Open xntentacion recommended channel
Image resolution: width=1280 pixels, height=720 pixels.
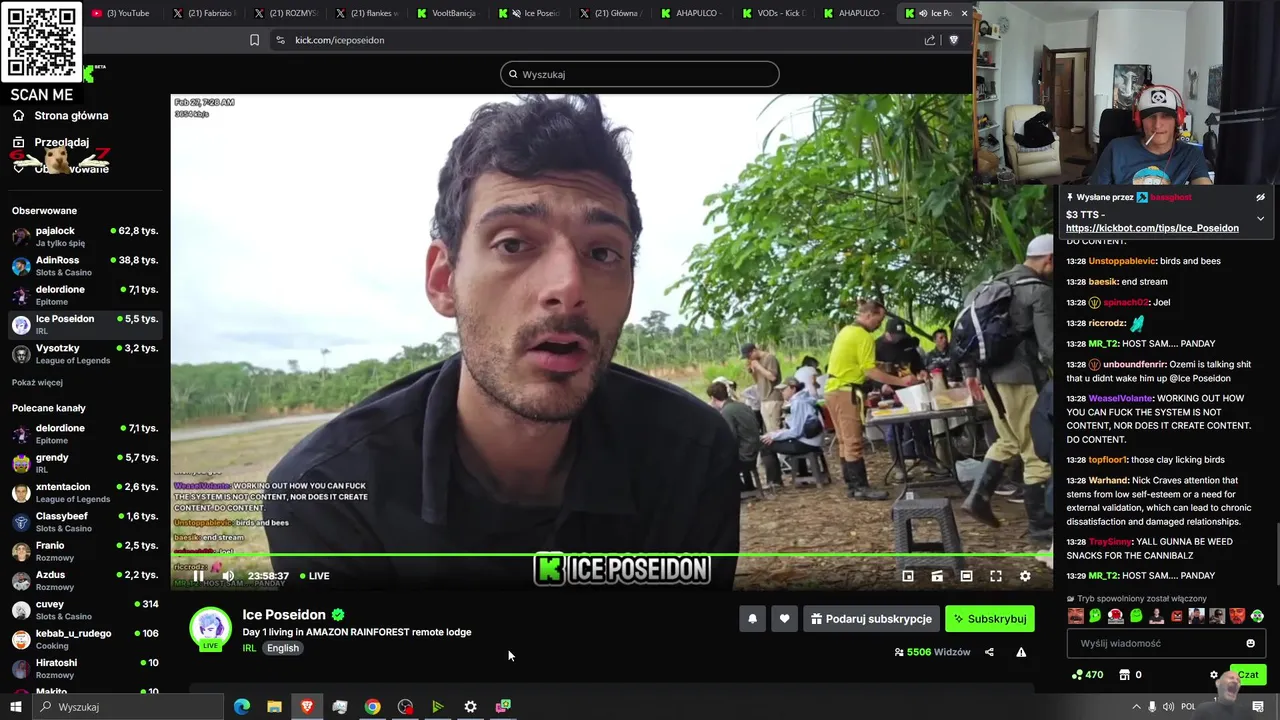pos(85,492)
